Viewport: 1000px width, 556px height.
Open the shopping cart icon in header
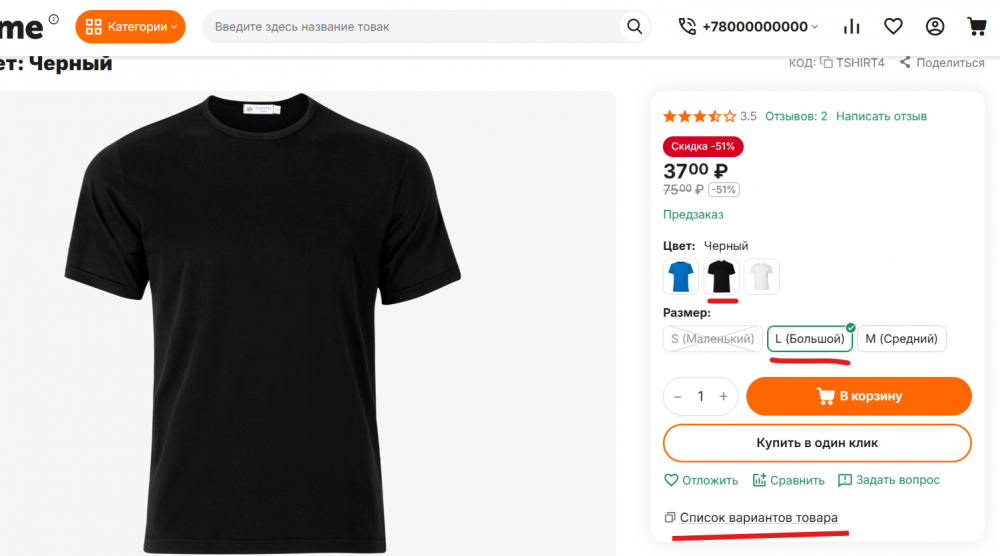(x=976, y=27)
